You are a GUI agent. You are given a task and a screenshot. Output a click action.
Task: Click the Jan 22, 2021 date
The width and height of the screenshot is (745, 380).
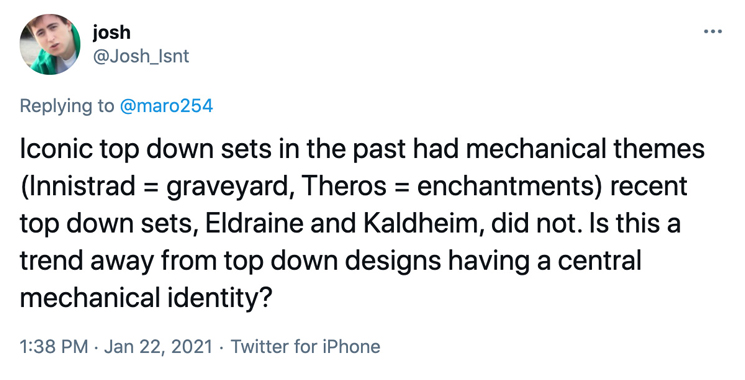coord(158,347)
